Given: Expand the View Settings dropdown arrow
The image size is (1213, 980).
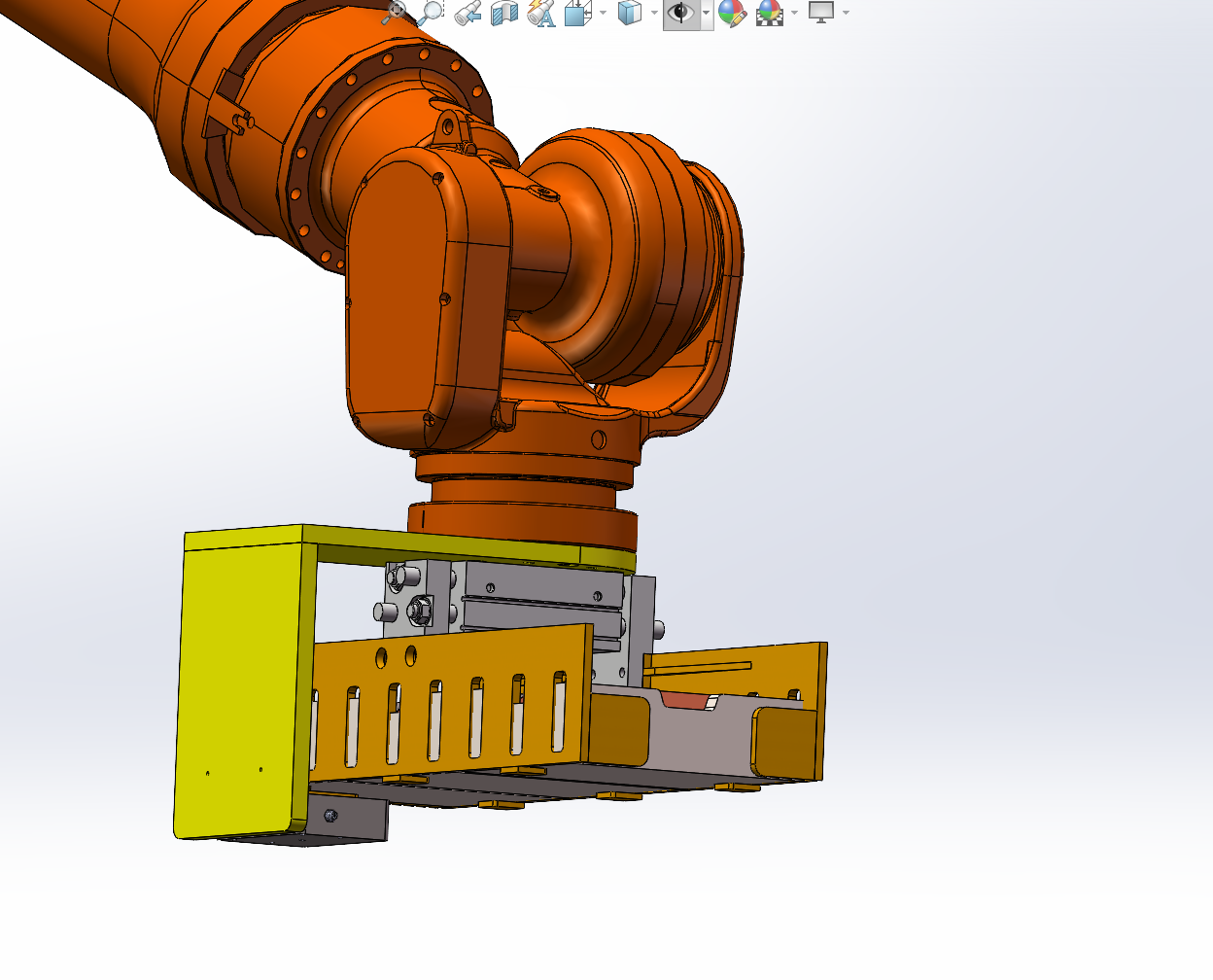Looking at the screenshot, I should [x=847, y=13].
